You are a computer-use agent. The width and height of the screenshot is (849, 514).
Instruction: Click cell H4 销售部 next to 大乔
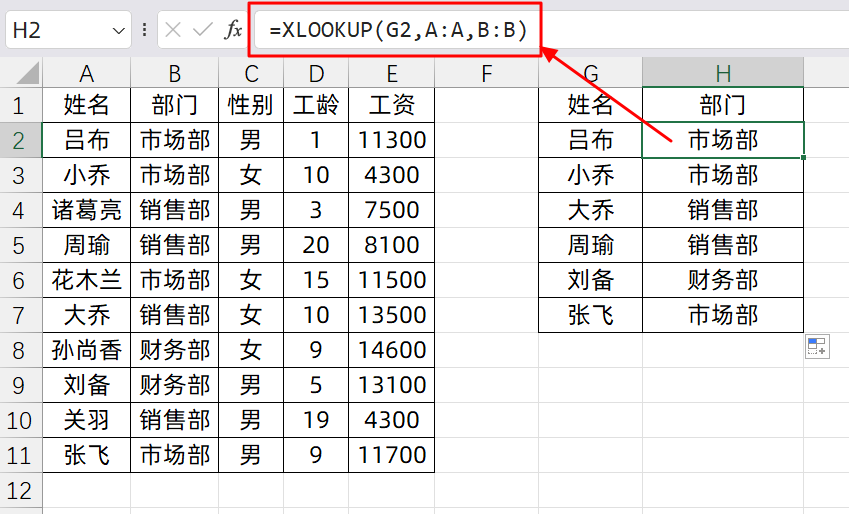coord(723,210)
